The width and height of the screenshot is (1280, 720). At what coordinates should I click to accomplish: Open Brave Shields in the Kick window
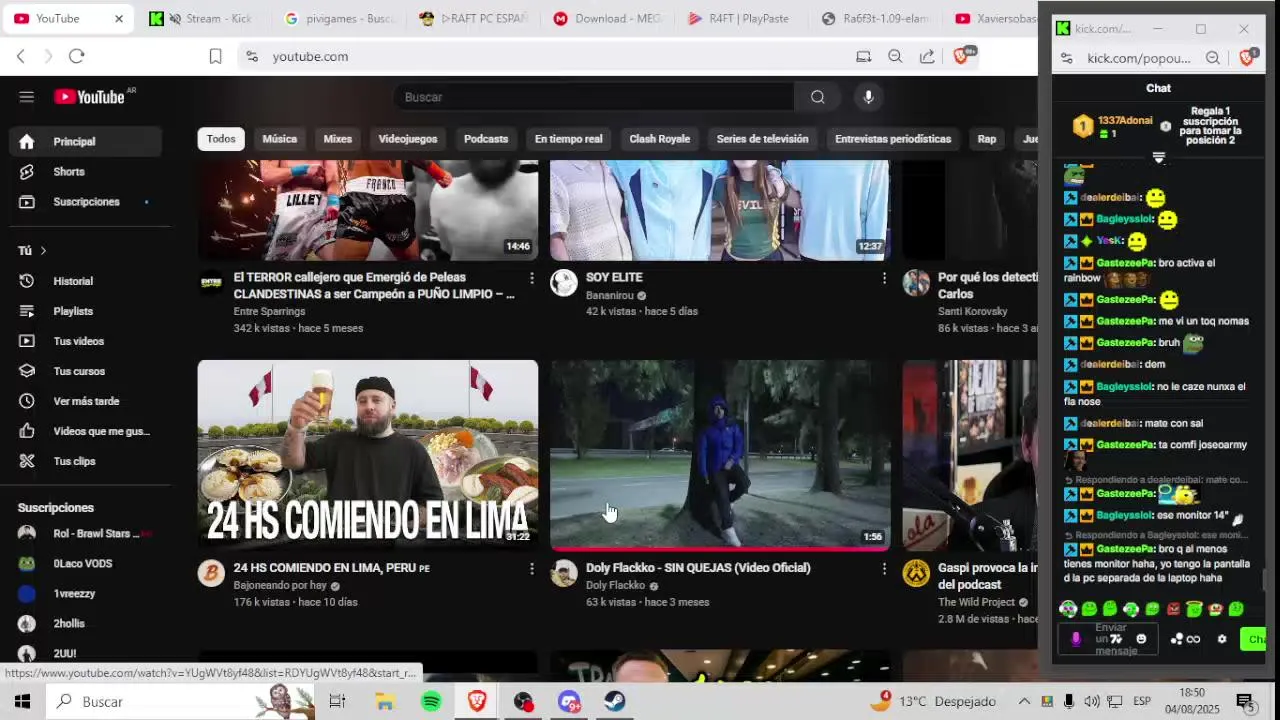pos(1247,58)
